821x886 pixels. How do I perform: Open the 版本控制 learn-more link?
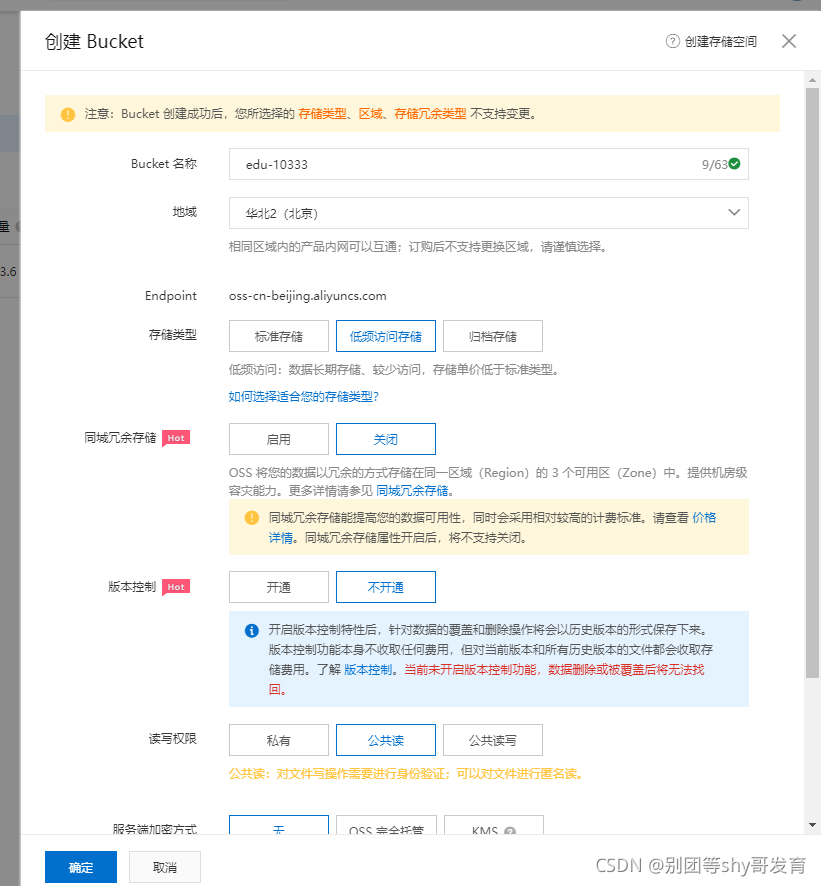pos(368,670)
